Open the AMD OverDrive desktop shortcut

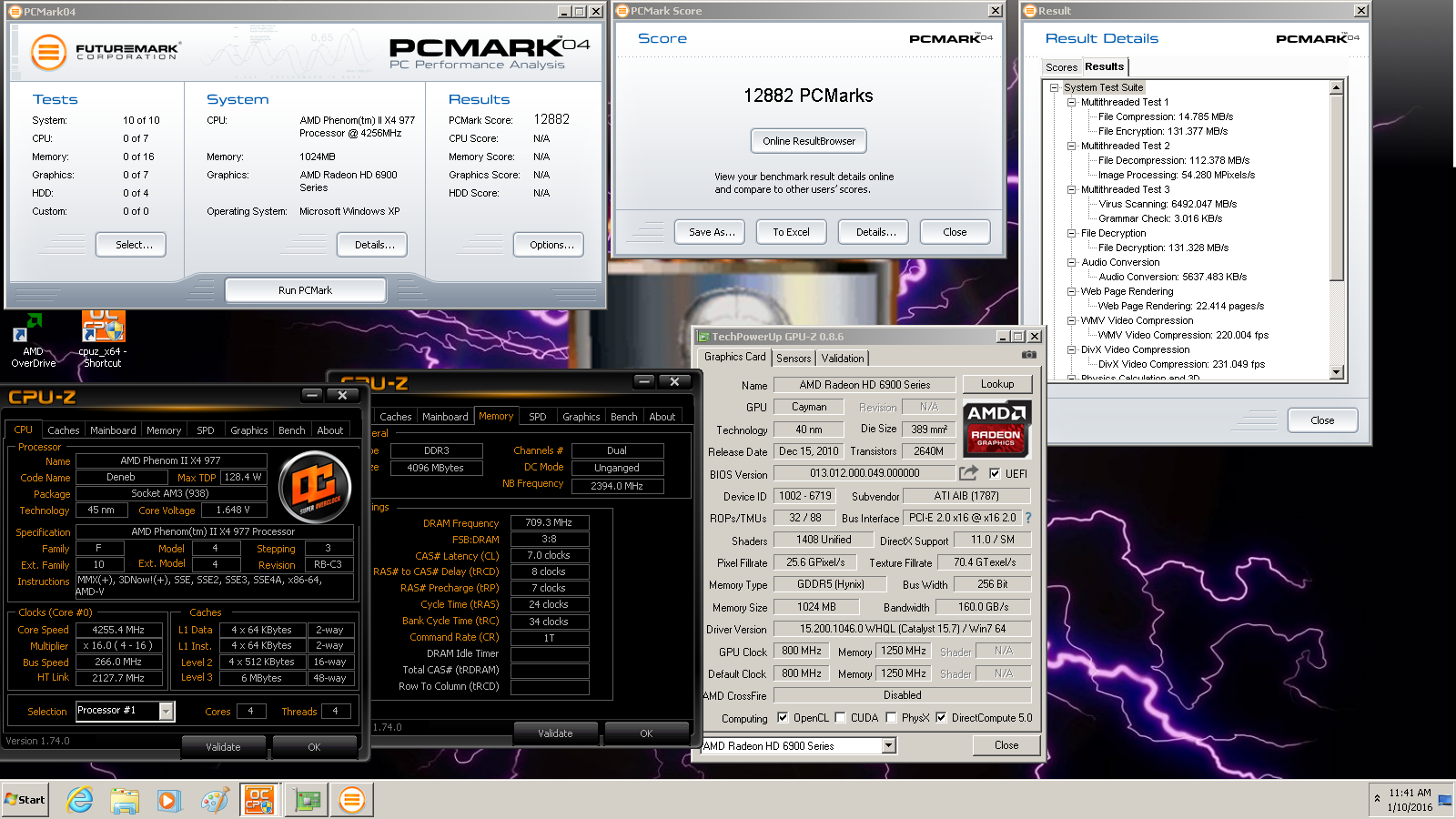tap(33, 339)
